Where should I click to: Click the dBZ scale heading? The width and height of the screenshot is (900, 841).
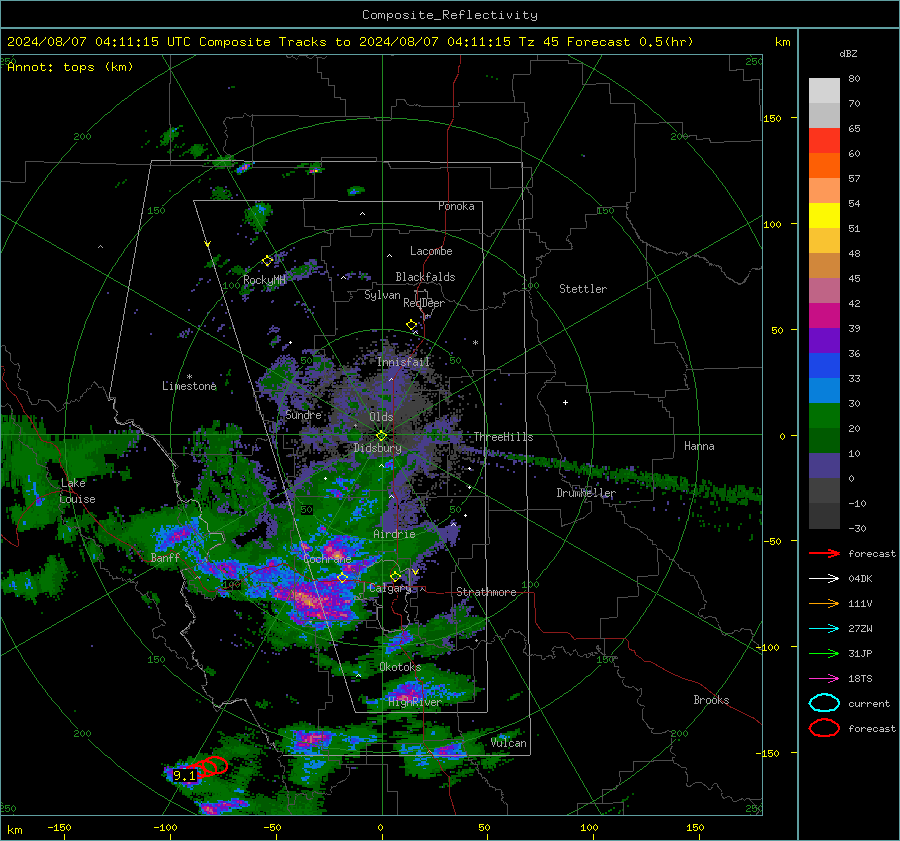click(x=848, y=54)
